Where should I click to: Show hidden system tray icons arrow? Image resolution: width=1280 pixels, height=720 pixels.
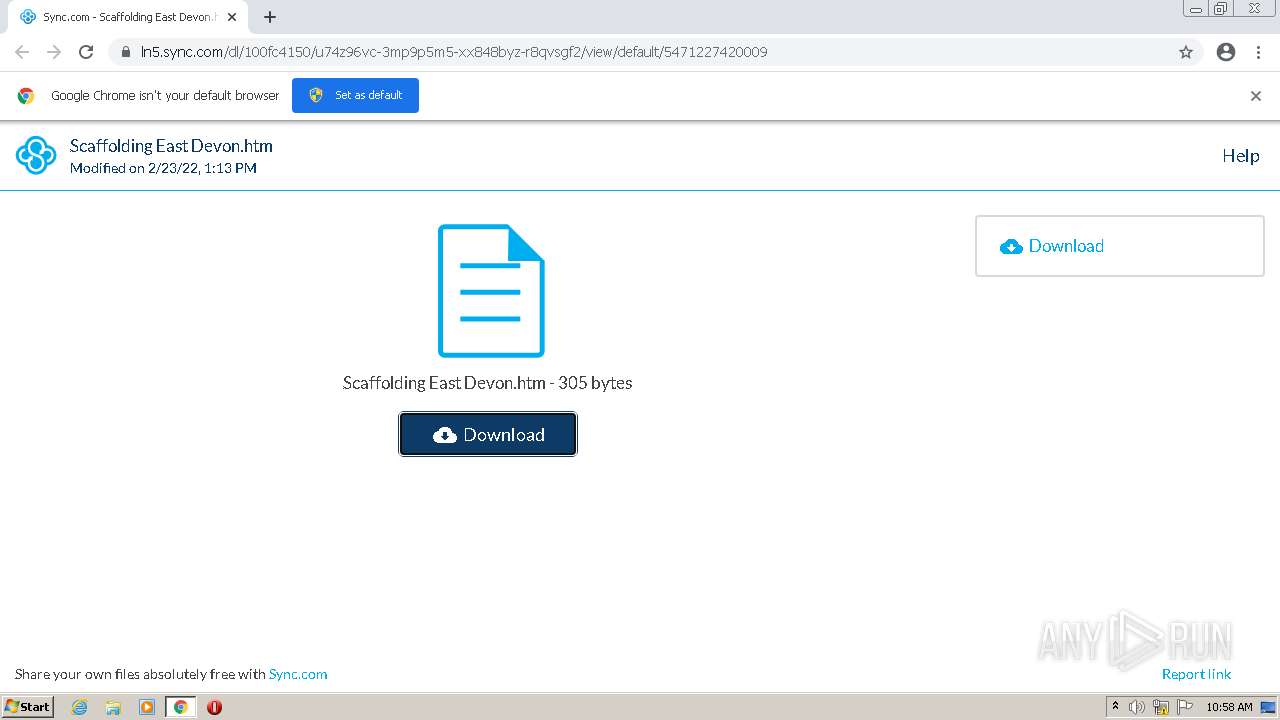tap(1116, 707)
